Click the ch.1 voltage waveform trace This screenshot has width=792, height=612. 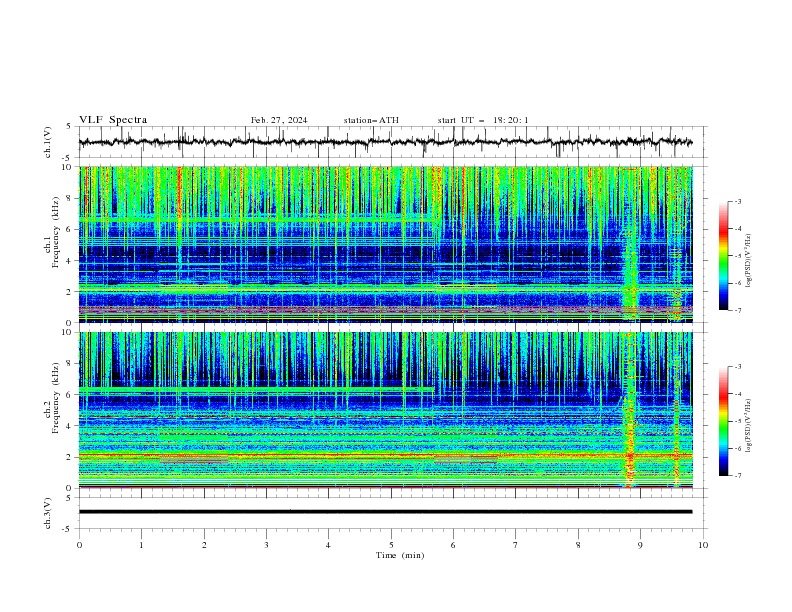(385, 142)
